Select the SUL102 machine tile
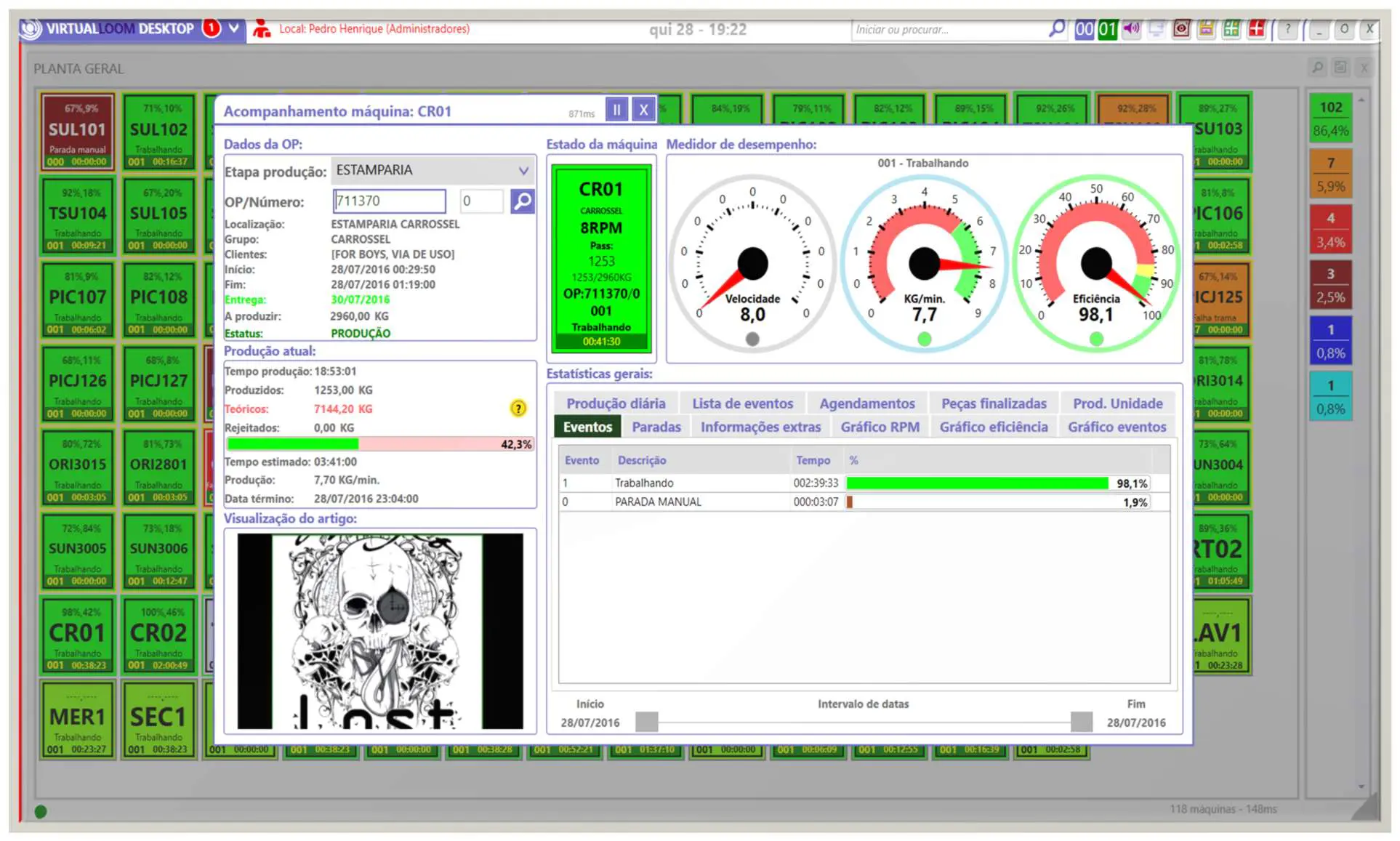This screenshot has width=1400, height=841. point(158,132)
